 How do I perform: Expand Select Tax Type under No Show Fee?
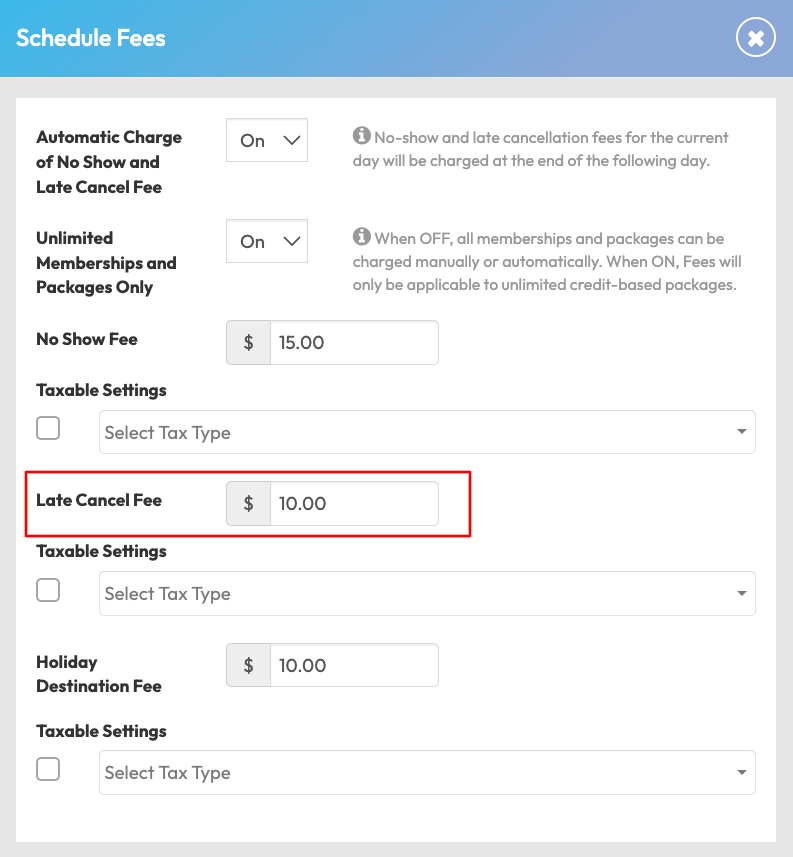pos(427,432)
